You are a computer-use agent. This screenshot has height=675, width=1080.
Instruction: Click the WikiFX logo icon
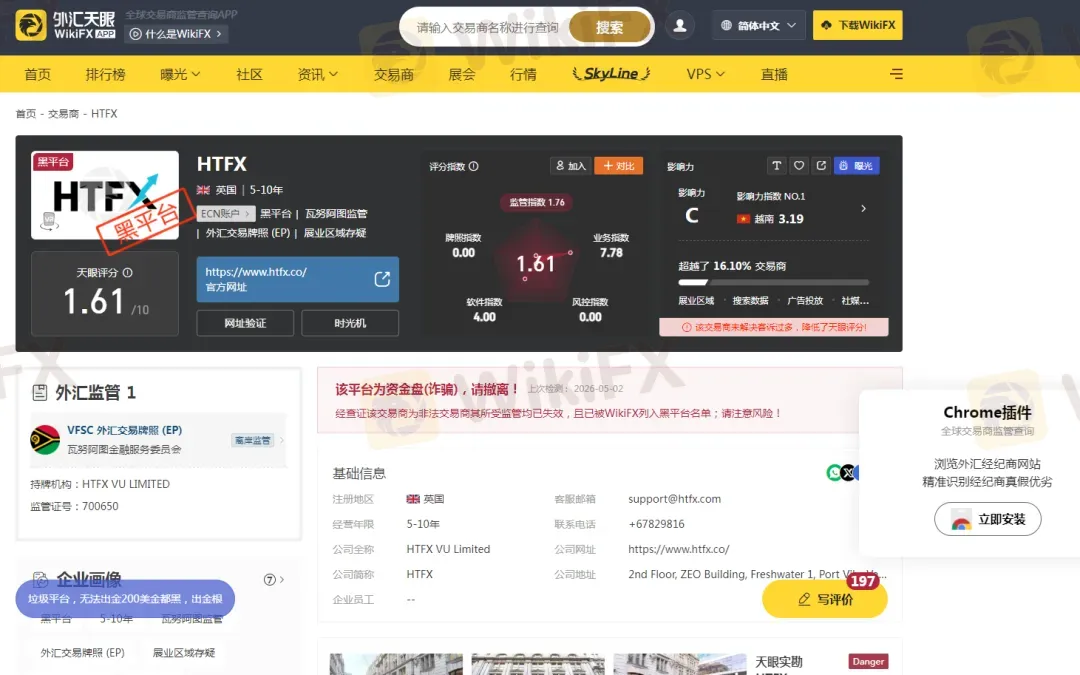[x=31, y=25]
